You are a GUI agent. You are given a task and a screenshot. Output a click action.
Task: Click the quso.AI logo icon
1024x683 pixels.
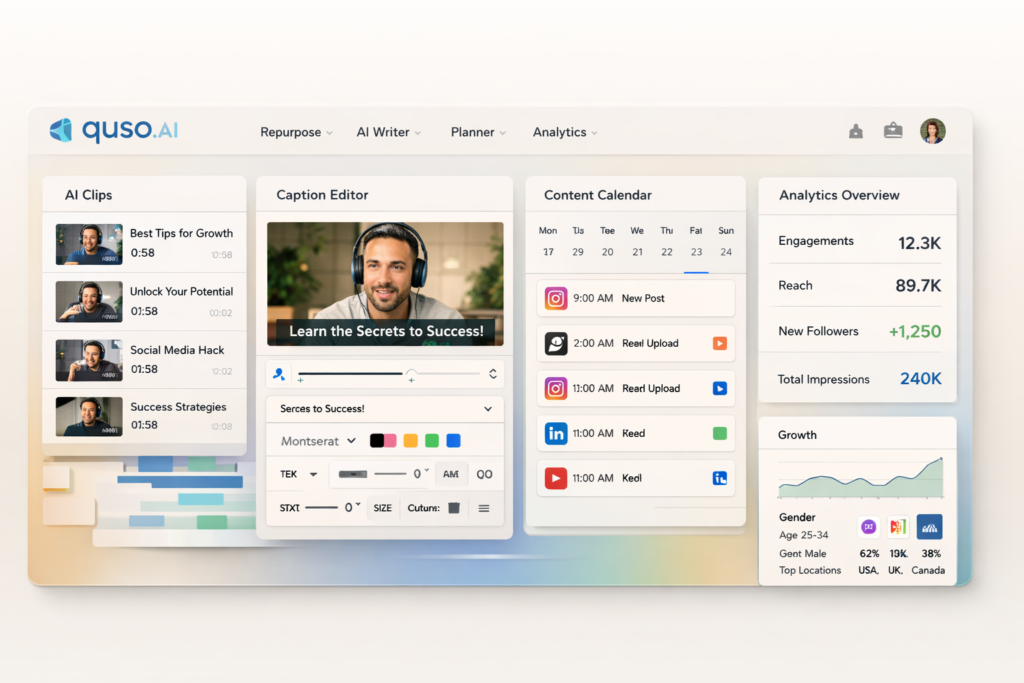point(60,131)
